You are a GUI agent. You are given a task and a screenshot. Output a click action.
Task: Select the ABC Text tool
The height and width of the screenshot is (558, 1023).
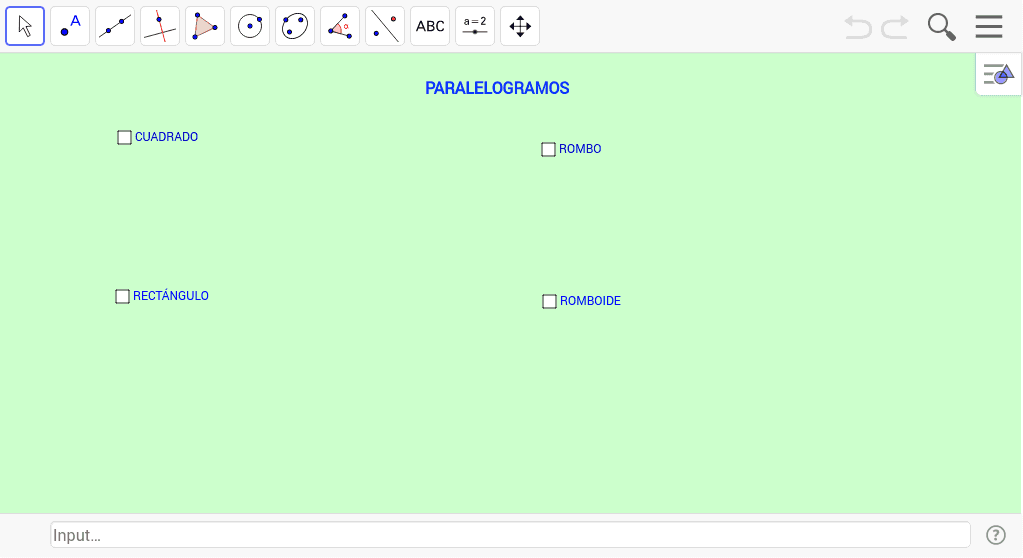(430, 26)
